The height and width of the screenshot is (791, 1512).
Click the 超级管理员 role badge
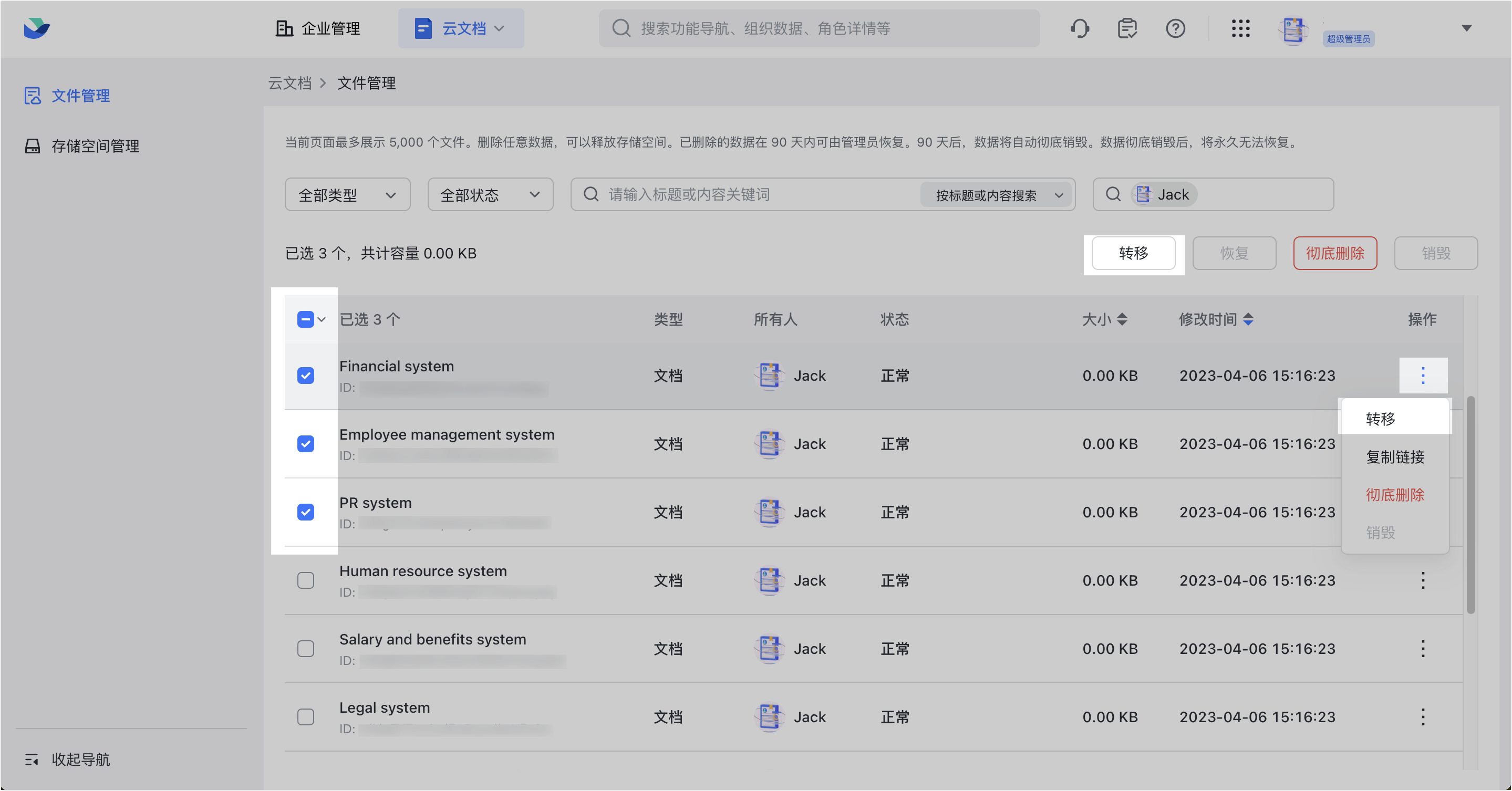click(x=1348, y=39)
